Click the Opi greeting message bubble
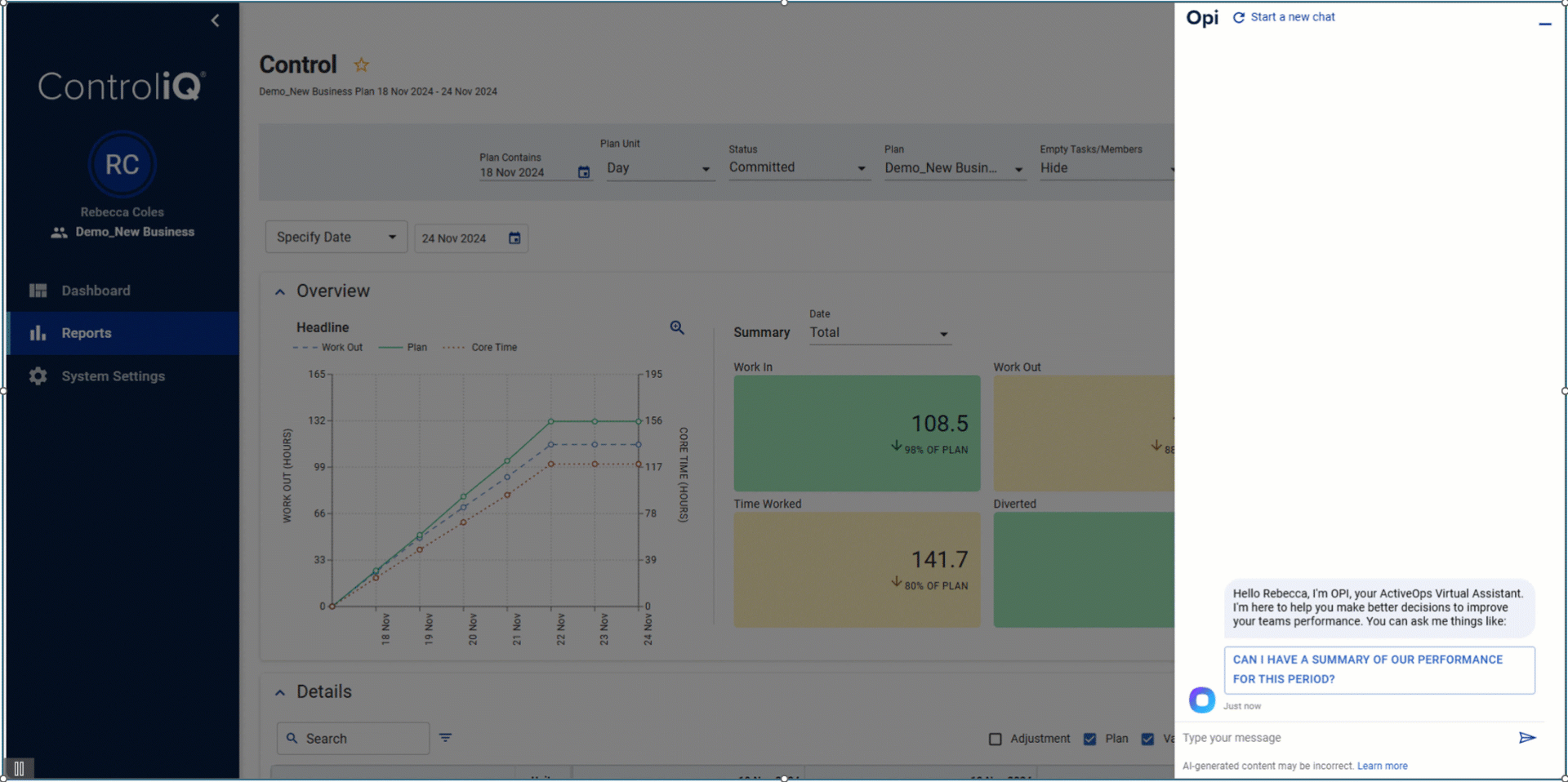The height and width of the screenshot is (782, 1568). tap(1379, 608)
